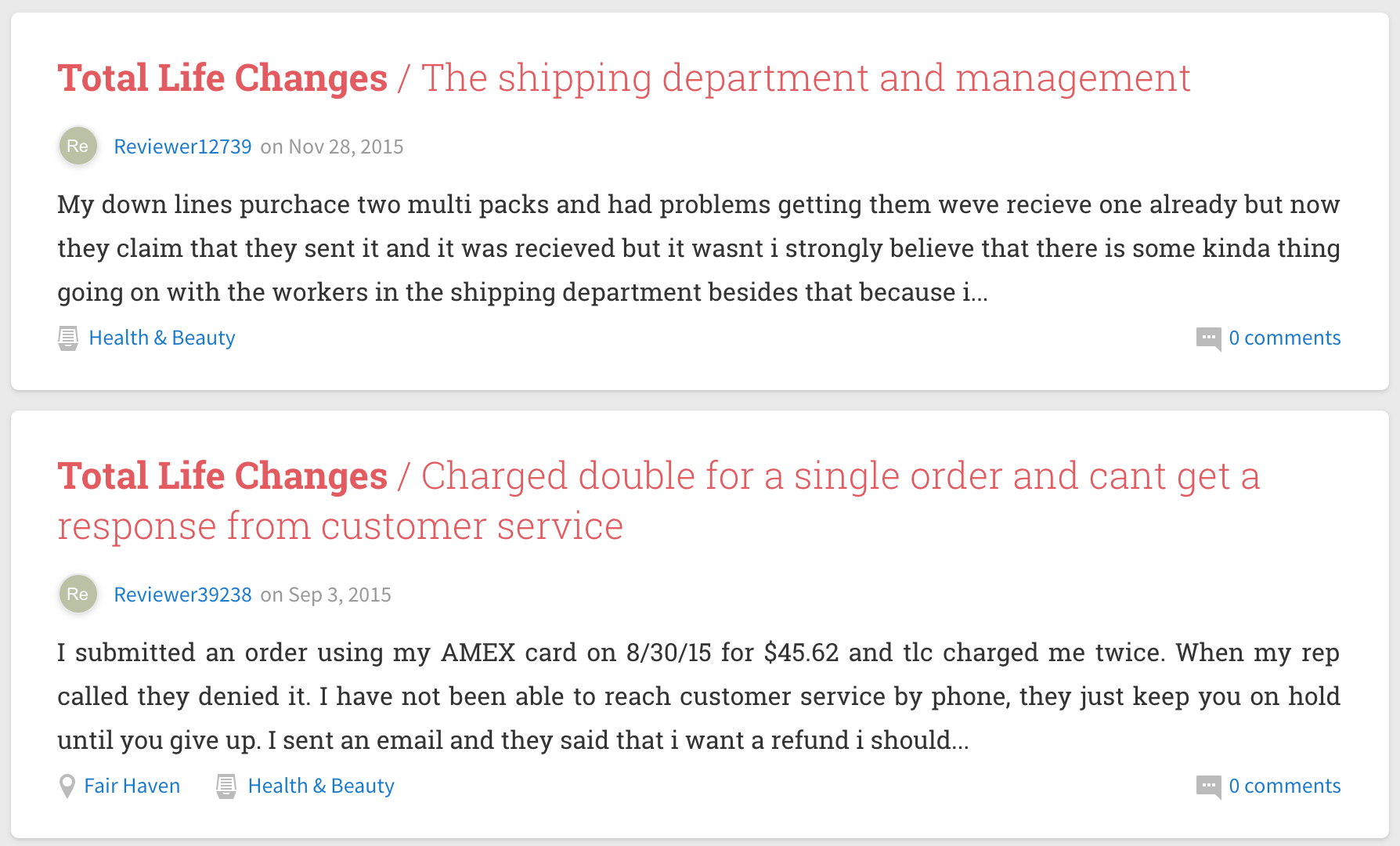The height and width of the screenshot is (846, 1400).
Task: Open Health & Beauty category in first review
Action: (162, 338)
